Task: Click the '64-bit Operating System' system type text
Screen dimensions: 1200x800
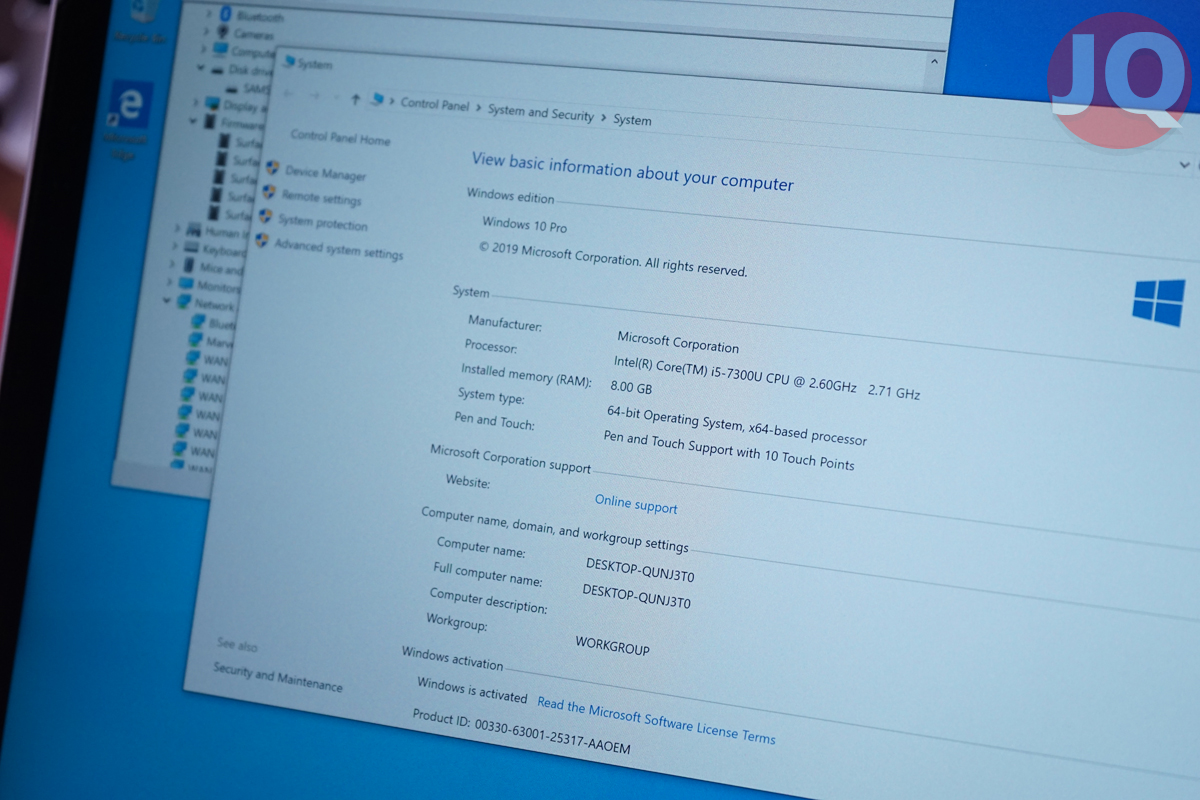Action: pos(737,424)
